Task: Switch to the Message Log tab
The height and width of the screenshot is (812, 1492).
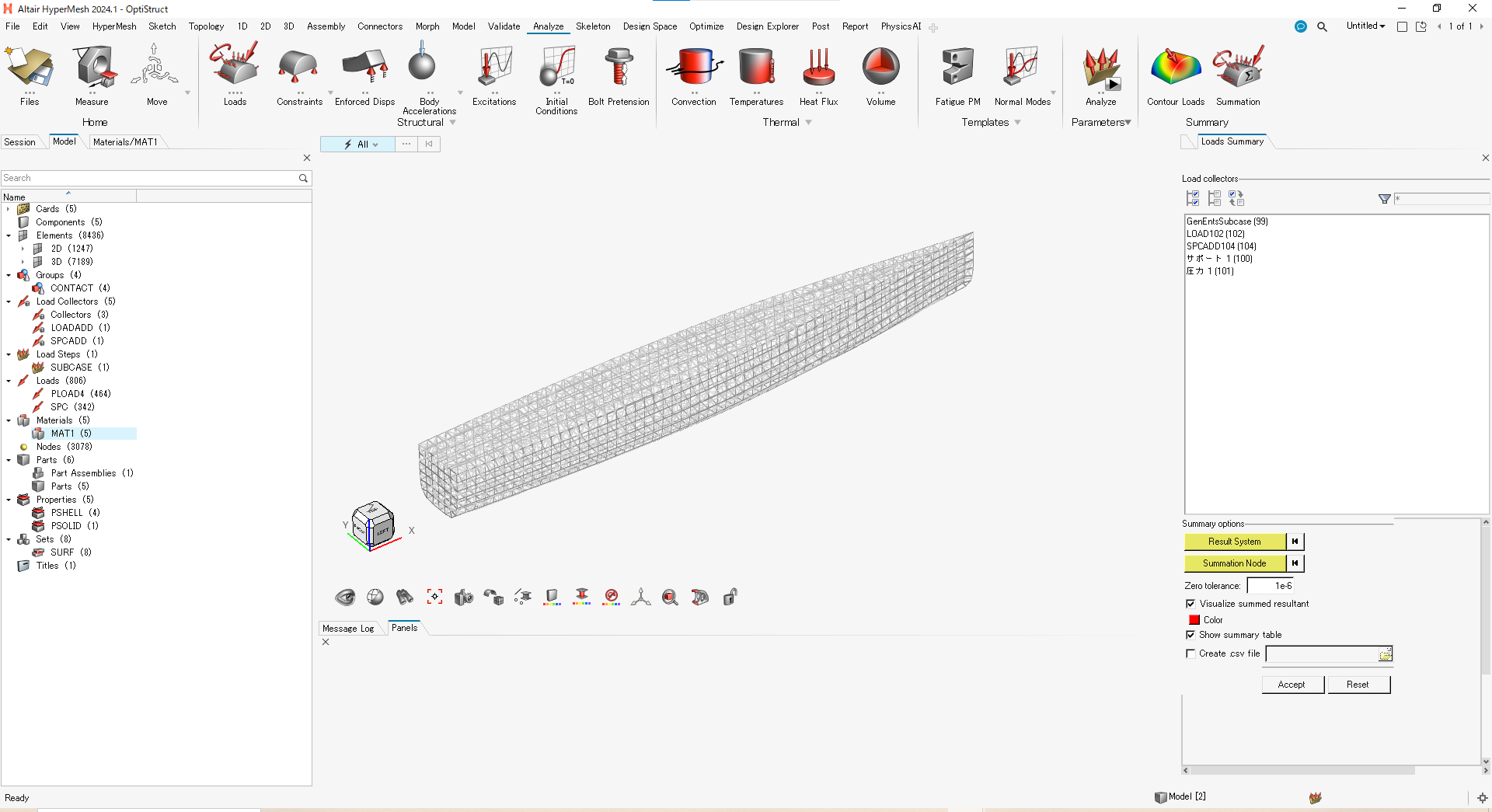Action: (x=348, y=629)
